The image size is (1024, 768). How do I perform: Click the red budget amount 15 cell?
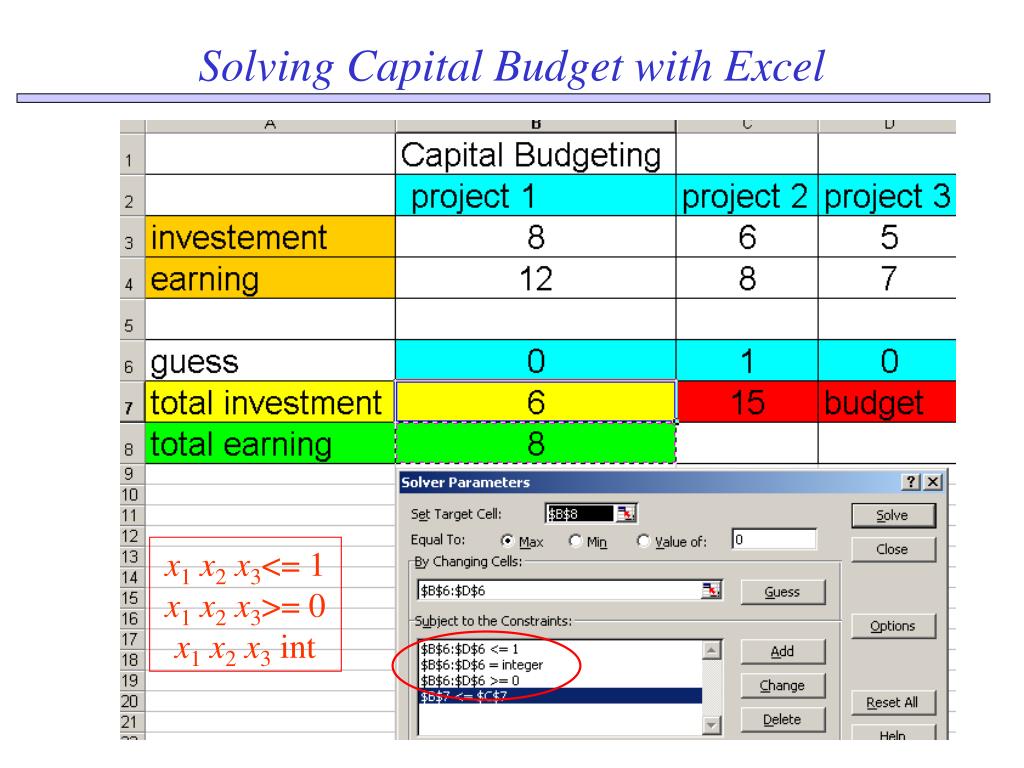747,402
